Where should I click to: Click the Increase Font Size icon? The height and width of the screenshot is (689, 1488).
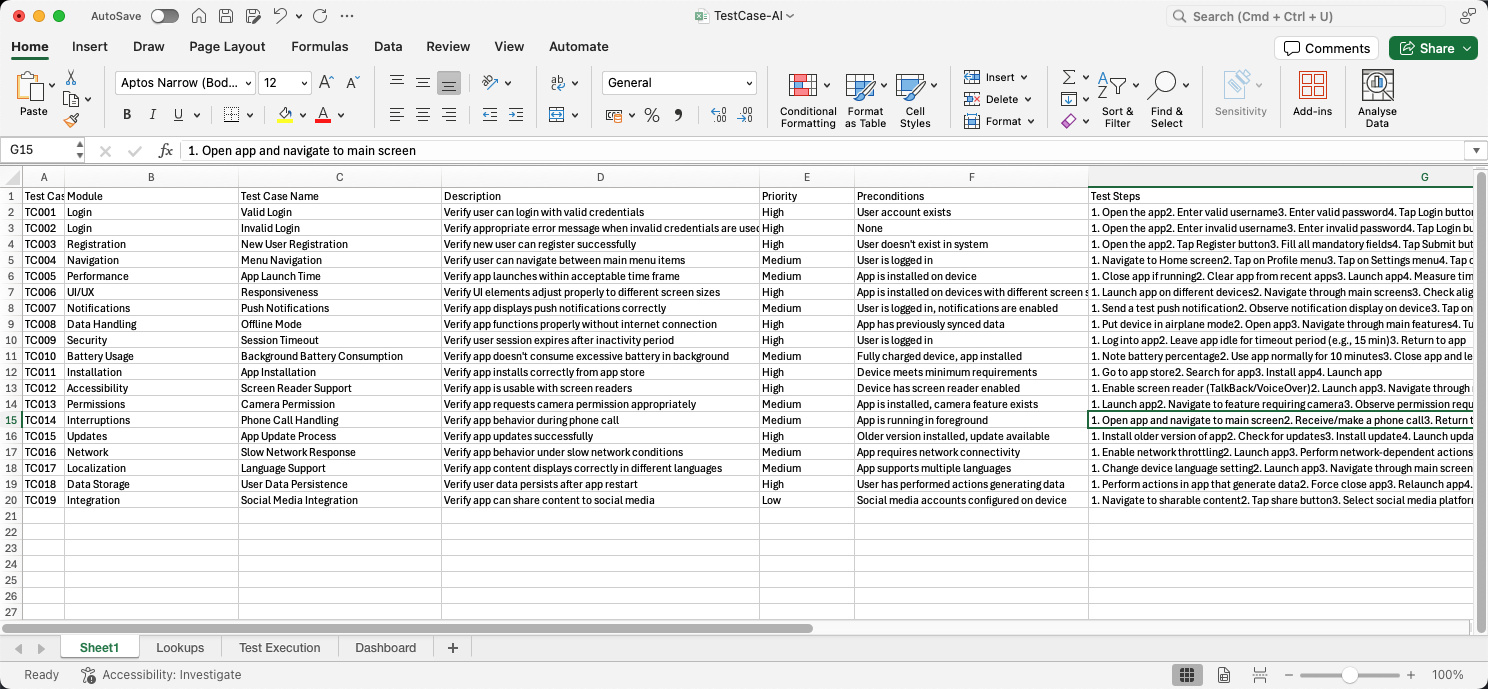point(326,83)
